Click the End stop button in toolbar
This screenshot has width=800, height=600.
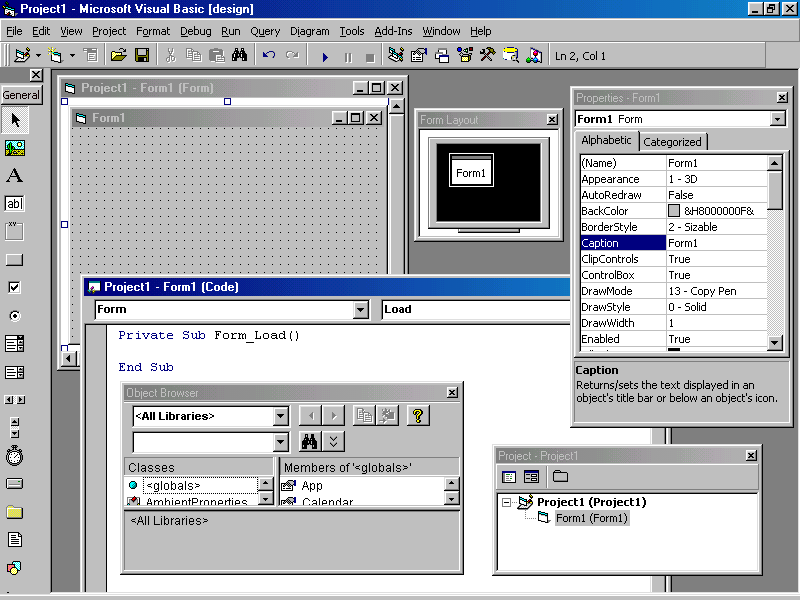tap(370, 57)
